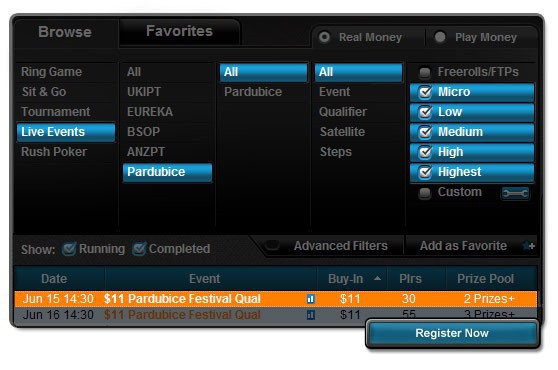Select the Play Money radio button
Screen dimensions: 558x370
[440, 37]
